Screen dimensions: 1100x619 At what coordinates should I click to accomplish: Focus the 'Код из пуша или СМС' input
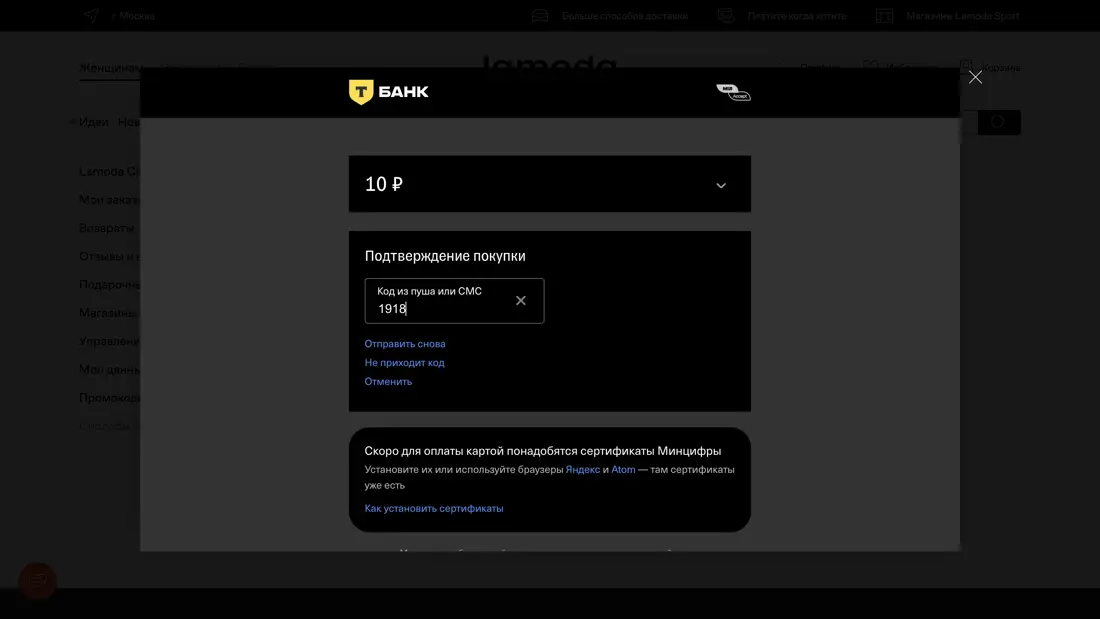tap(454, 300)
